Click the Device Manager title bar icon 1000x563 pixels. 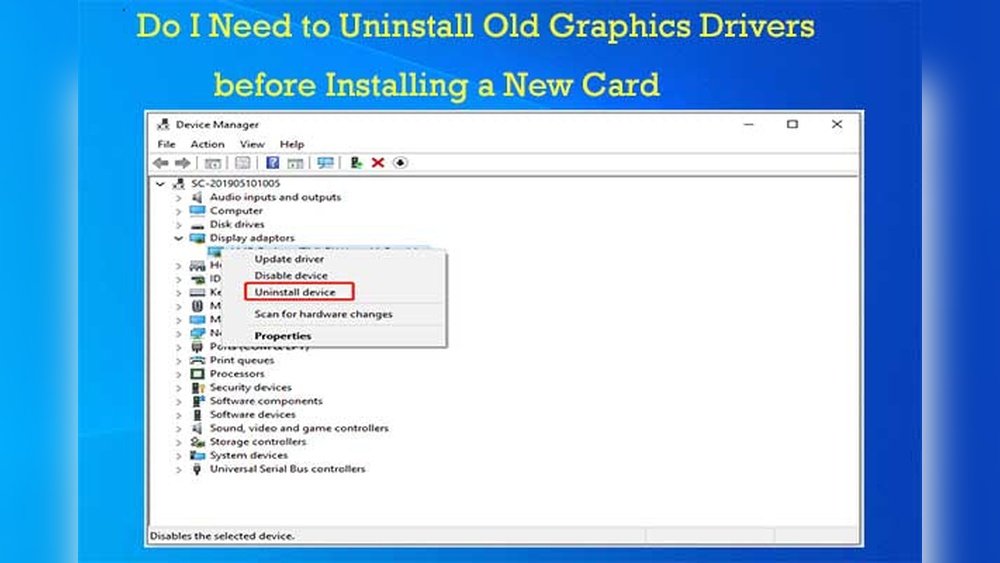click(x=163, y=125)
